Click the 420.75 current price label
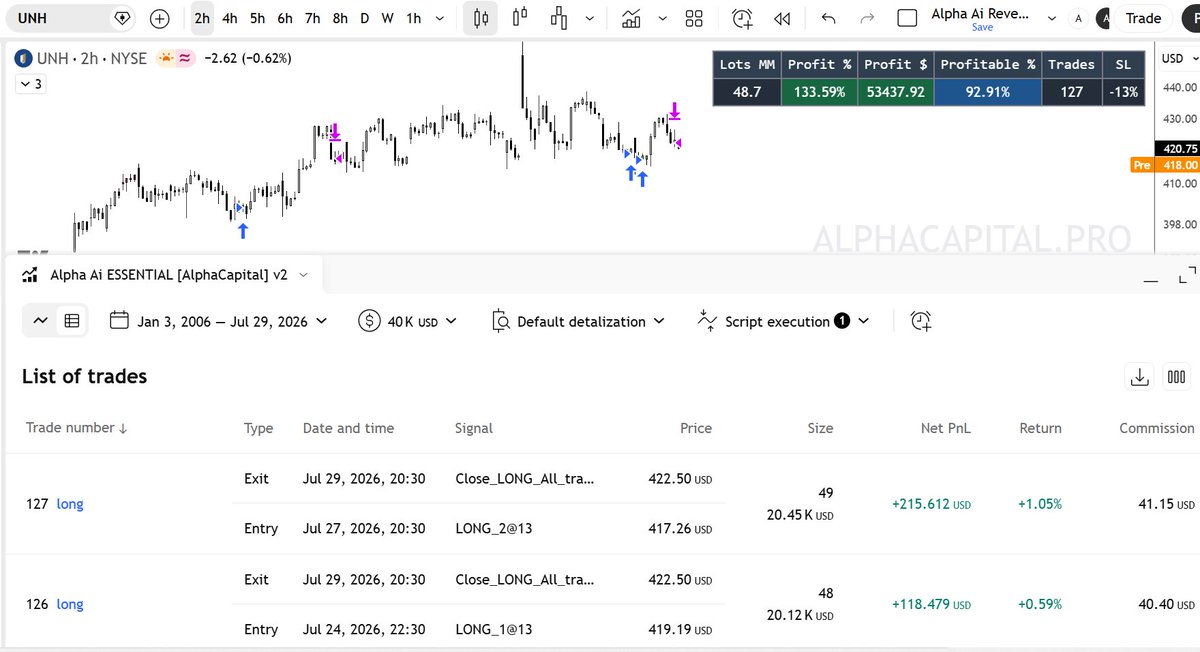 [x=1179, y=148]
